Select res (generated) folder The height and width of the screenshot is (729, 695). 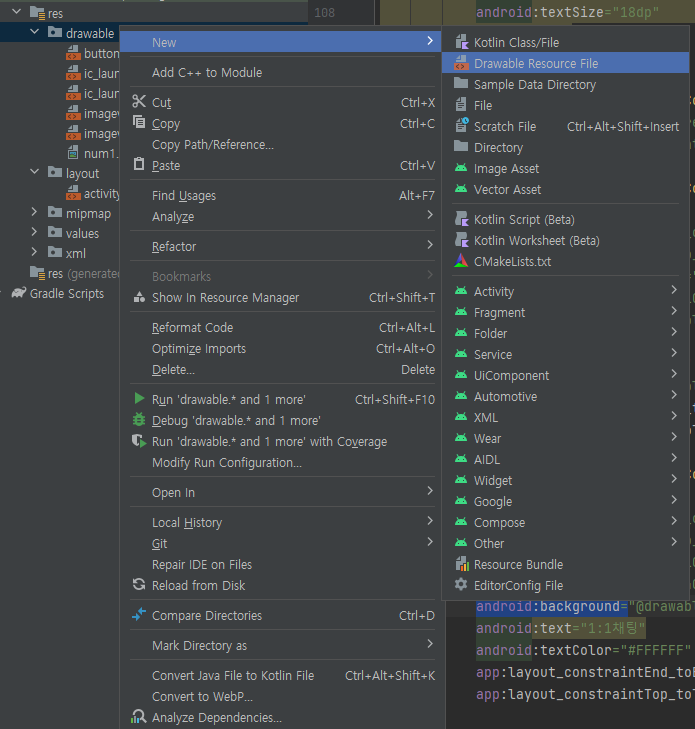pos(74,273)
